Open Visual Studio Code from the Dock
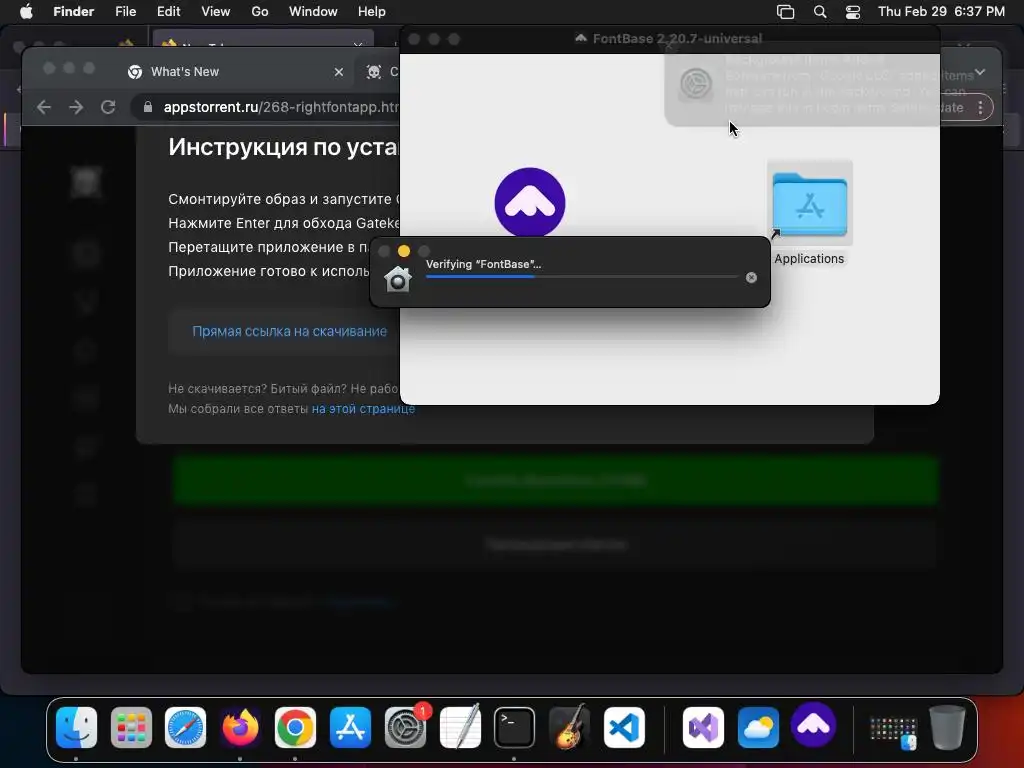The width and height of the screenshot is (1024, 768). (x=624, y=727)
